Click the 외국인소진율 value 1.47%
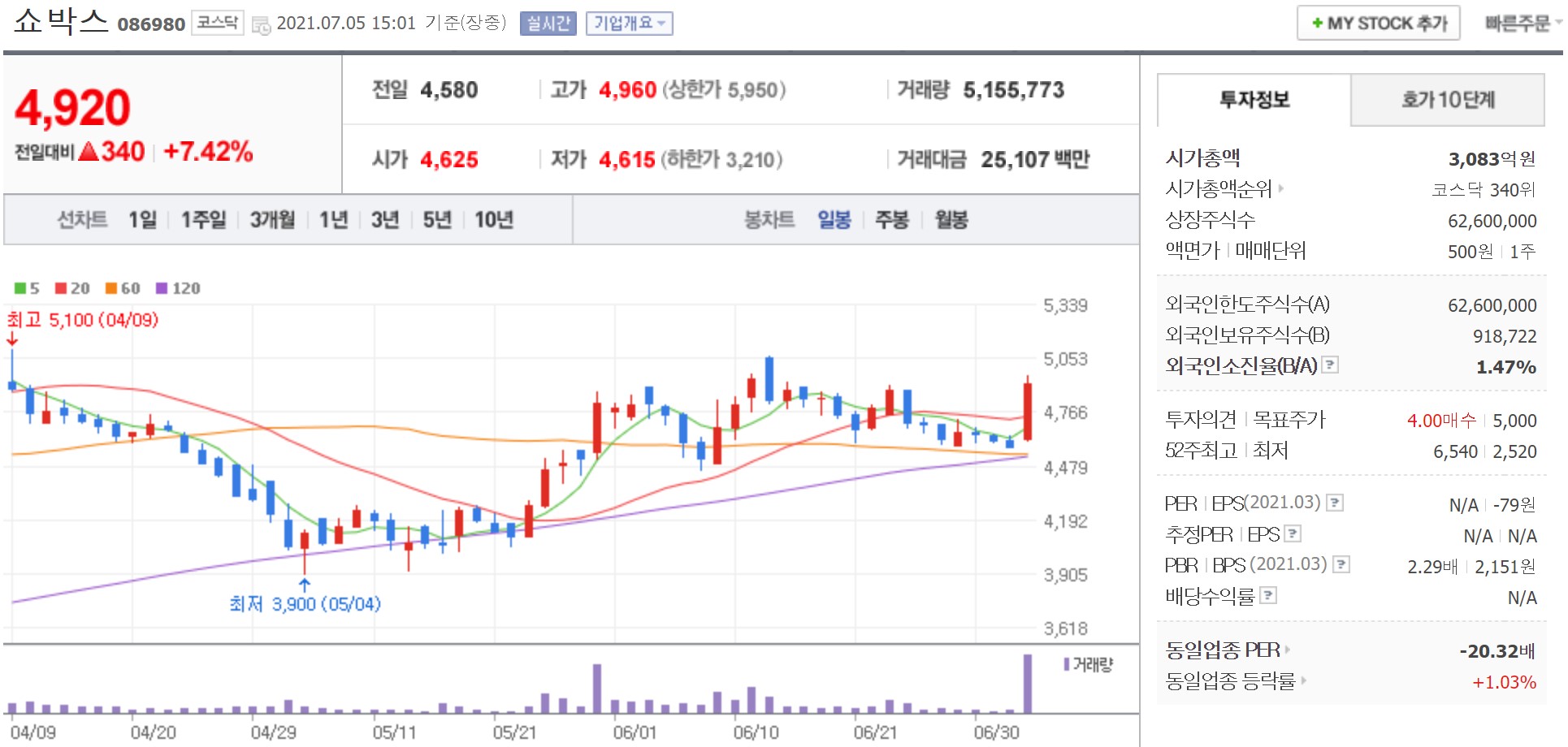1568x747 pixels. point(1505,366)
